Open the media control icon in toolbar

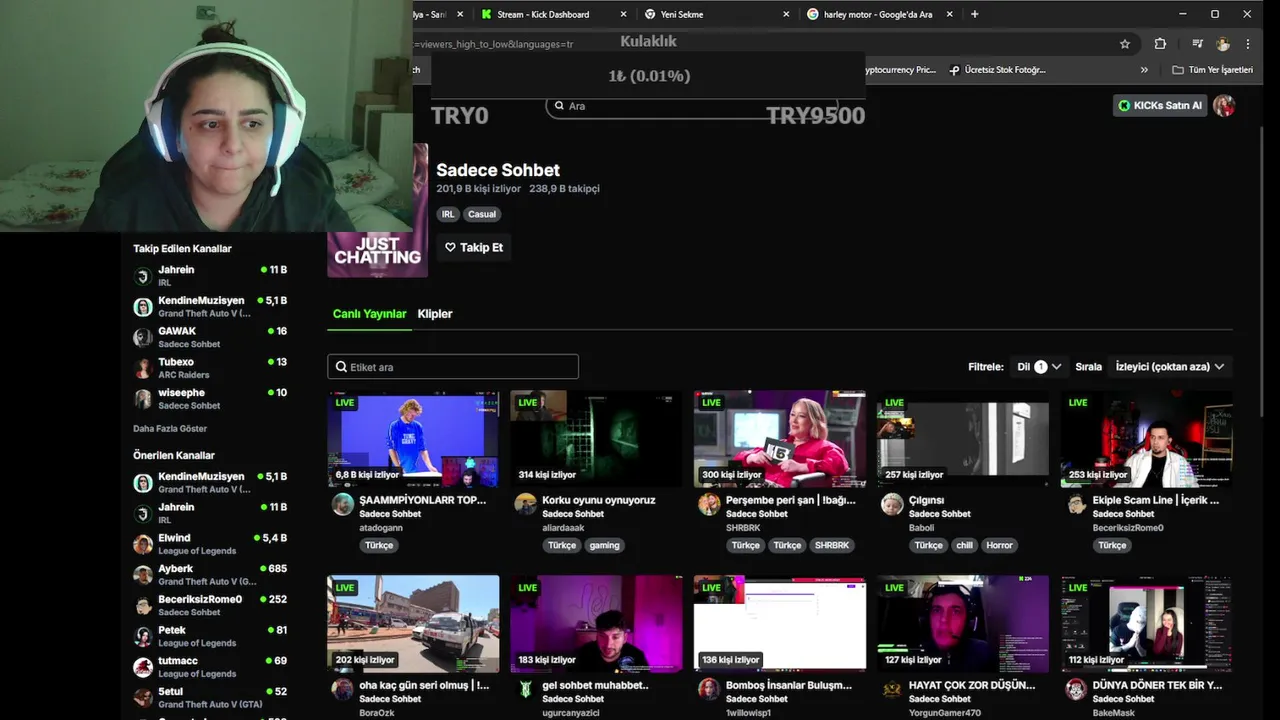click(x=1197, y=44)
